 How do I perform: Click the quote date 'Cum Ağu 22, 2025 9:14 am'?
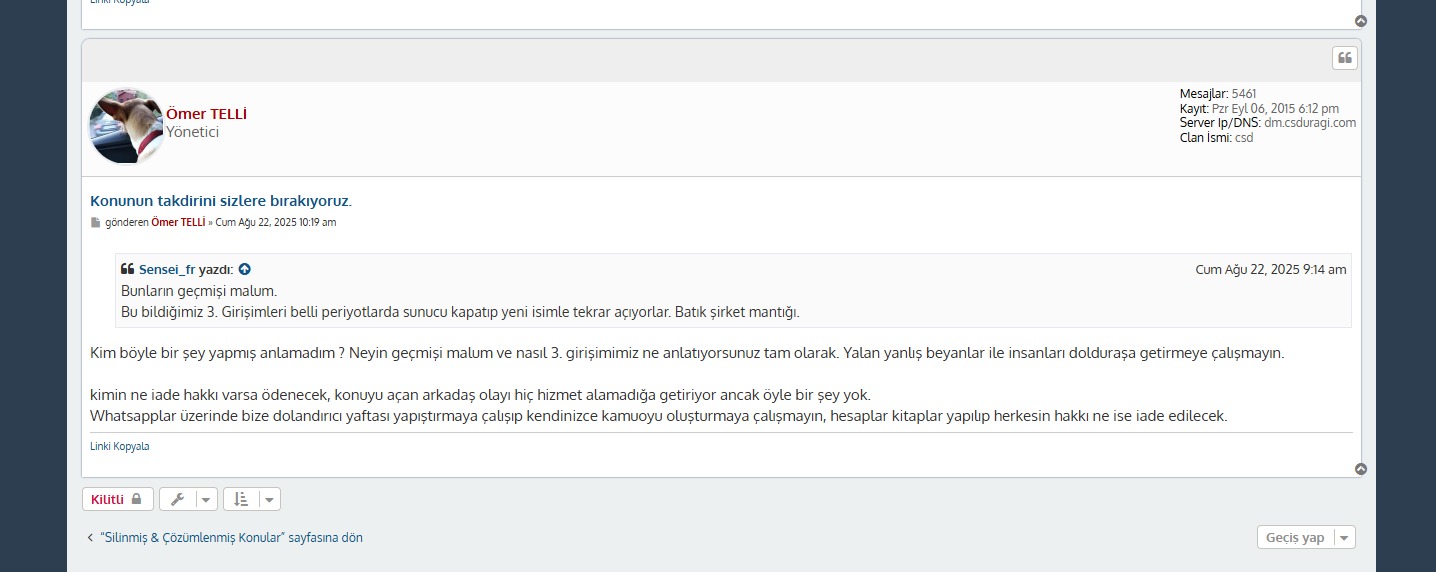click(x=1271, y=269)
